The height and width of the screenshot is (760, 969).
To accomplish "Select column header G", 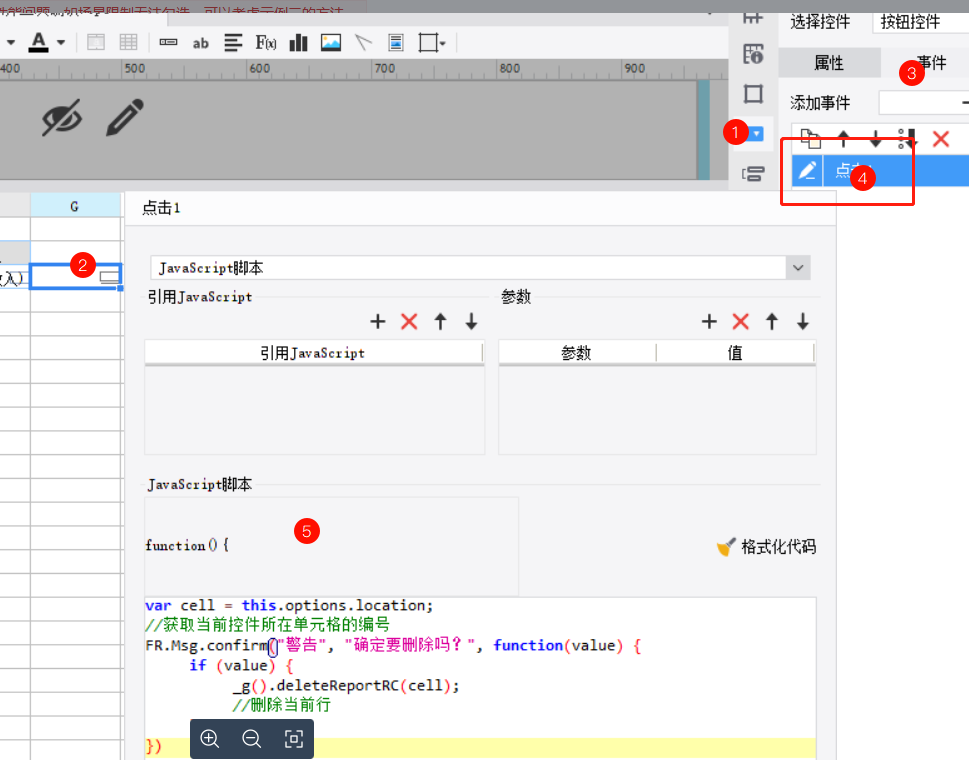I will pos(75,206).
